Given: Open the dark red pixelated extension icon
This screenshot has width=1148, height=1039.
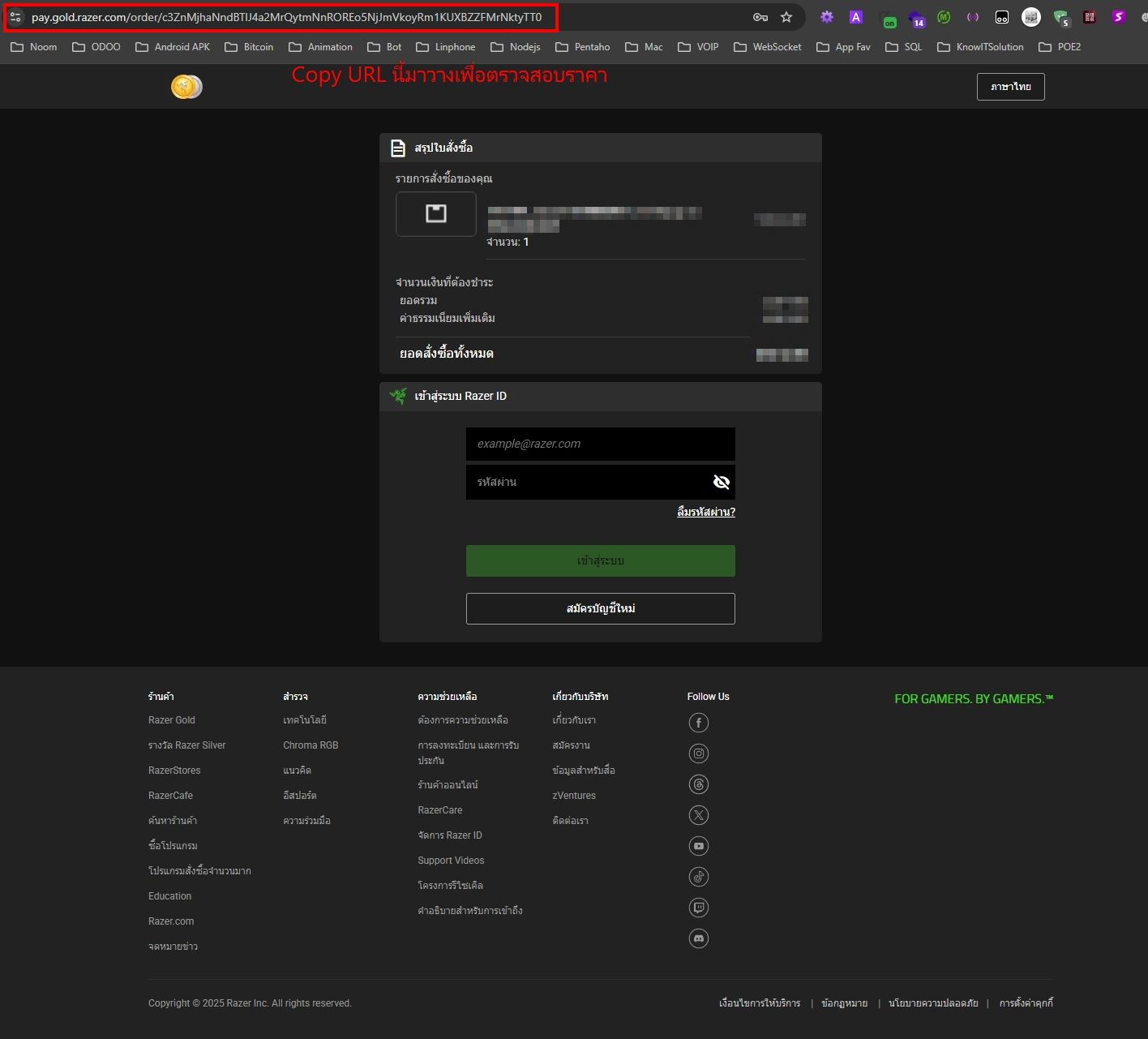Looking at the screenshot, I should tap(1090, 17).
